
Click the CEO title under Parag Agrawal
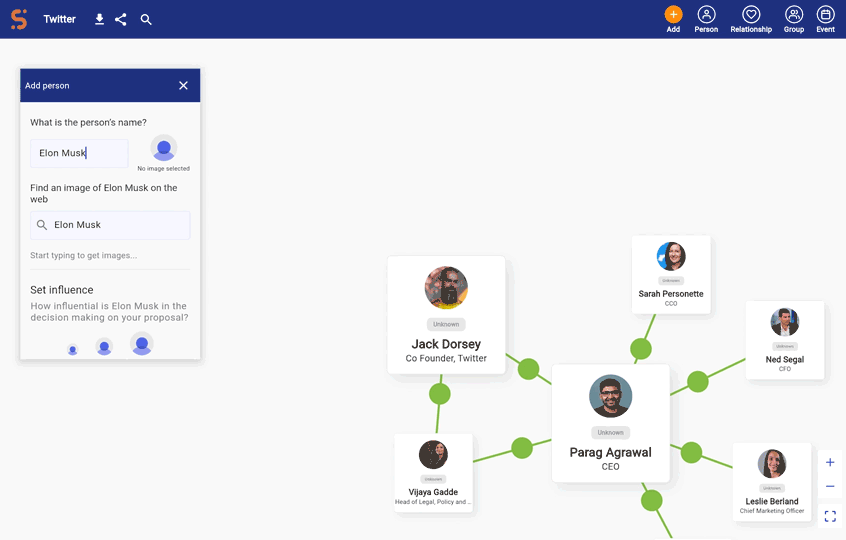[x=611, y=467]
